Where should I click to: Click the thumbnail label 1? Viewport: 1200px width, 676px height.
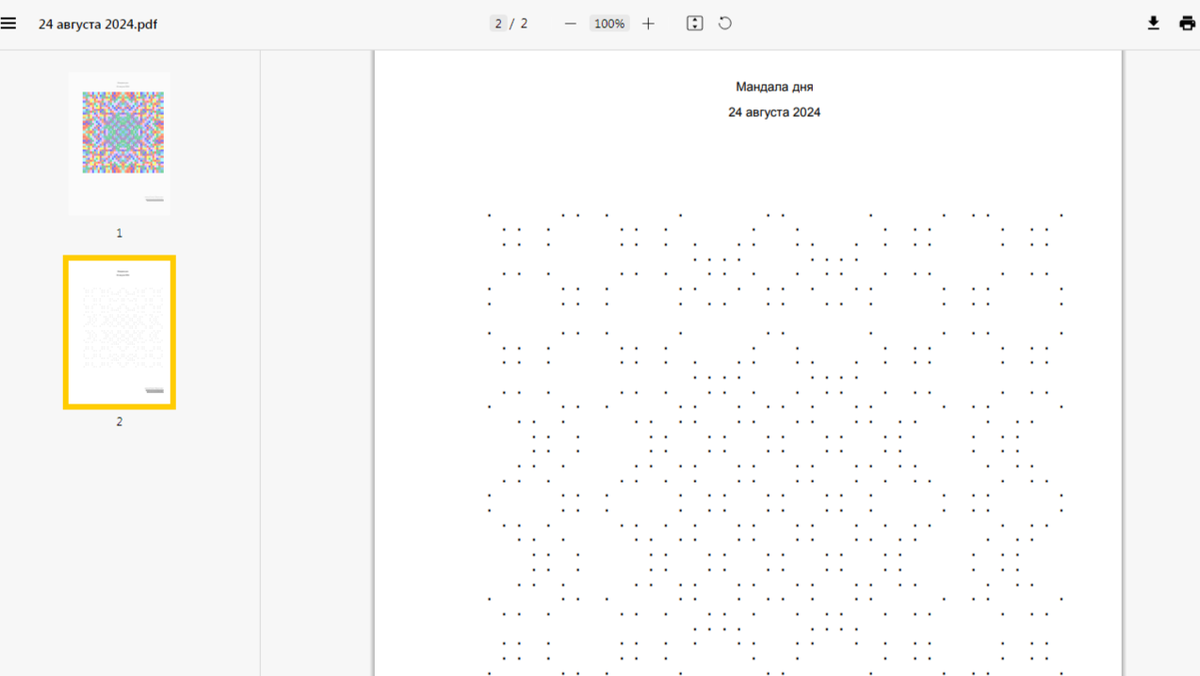coord(119,233)
